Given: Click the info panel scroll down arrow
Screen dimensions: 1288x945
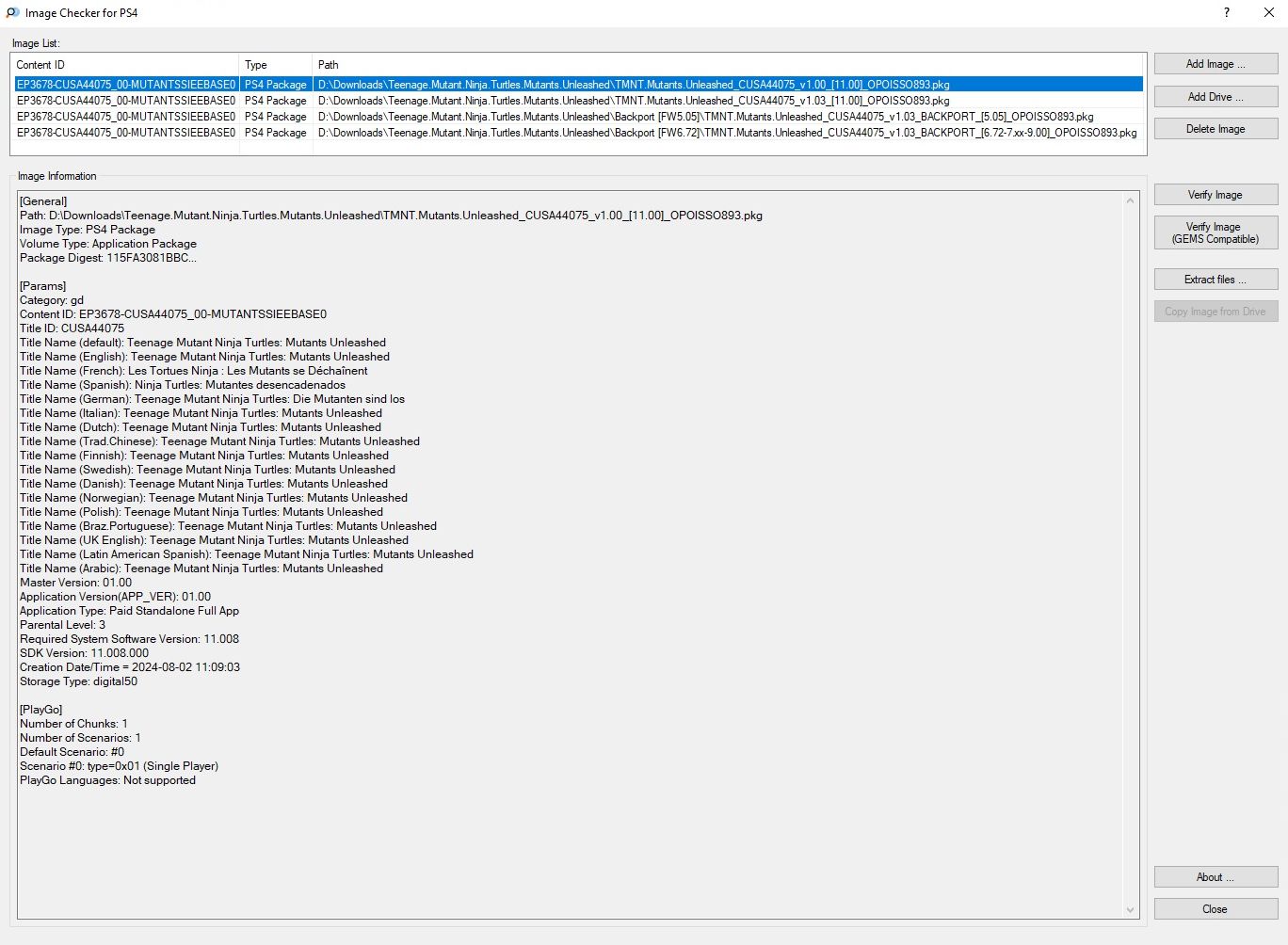Looking at the screenshot, I should [1131, 910].
